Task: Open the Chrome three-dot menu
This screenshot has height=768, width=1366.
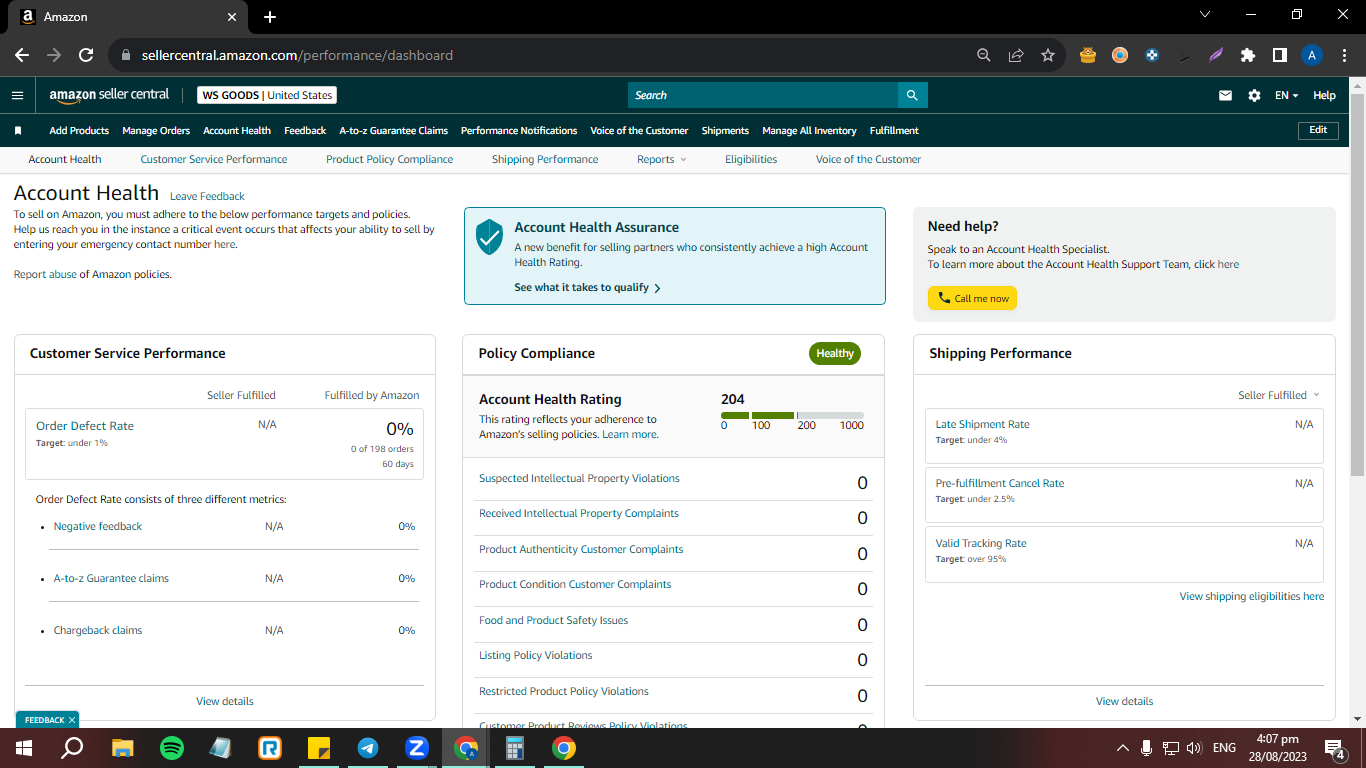Action: (x=1342, y=56)
